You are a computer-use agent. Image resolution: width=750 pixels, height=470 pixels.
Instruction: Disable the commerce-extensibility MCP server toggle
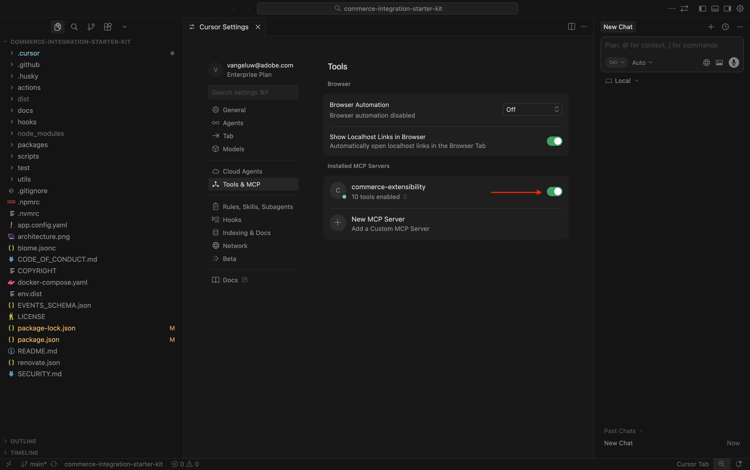(x=554, y=191)
